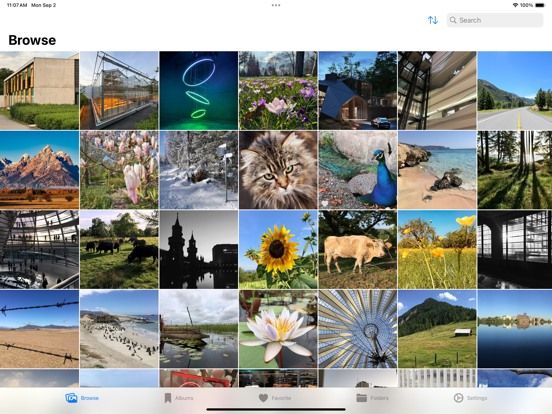Open the grazing black cattle photo
The height and width of the screenshot is (414, 552).
point(119,250)
